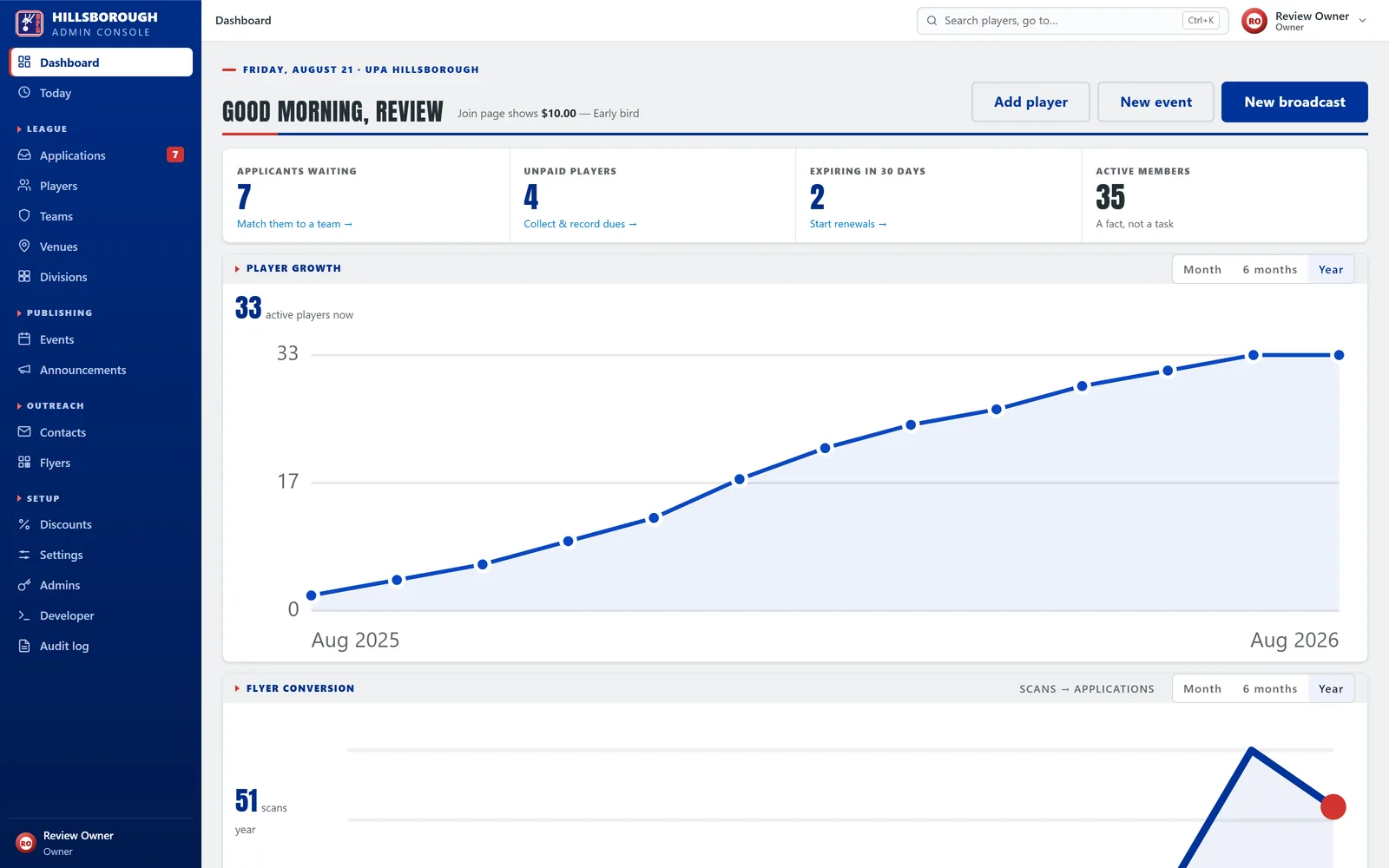The height and width of the screenshot is (868, 1389).
Task: Follow the Match them to a team link
Action: (x=294, y=224)
